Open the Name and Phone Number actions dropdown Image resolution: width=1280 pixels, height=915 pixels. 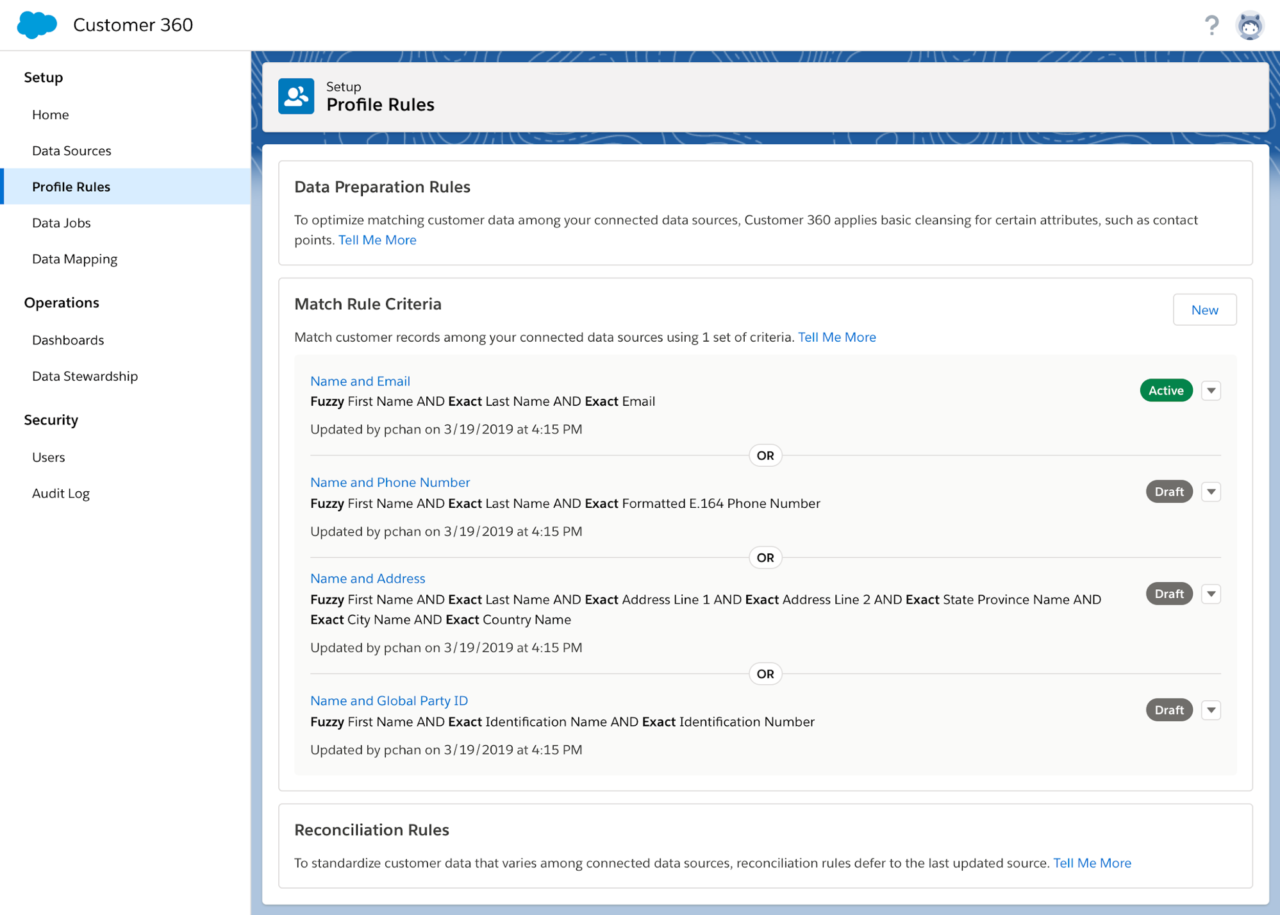1210,492
